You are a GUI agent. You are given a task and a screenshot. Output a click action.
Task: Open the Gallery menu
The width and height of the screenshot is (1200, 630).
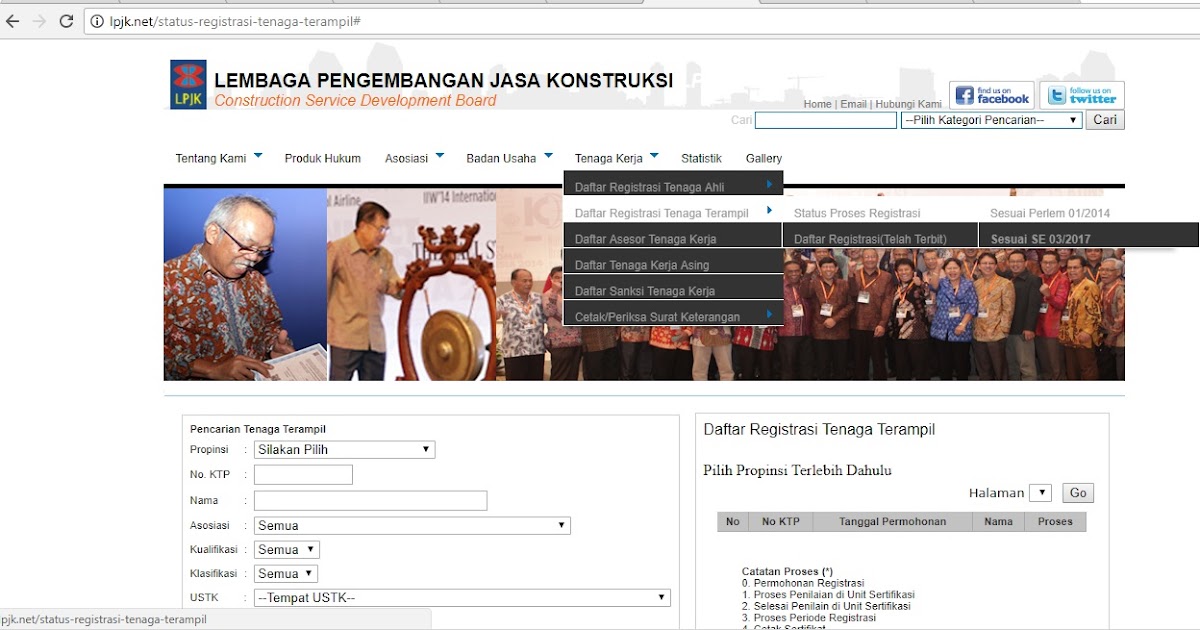[x=764, y=158]
